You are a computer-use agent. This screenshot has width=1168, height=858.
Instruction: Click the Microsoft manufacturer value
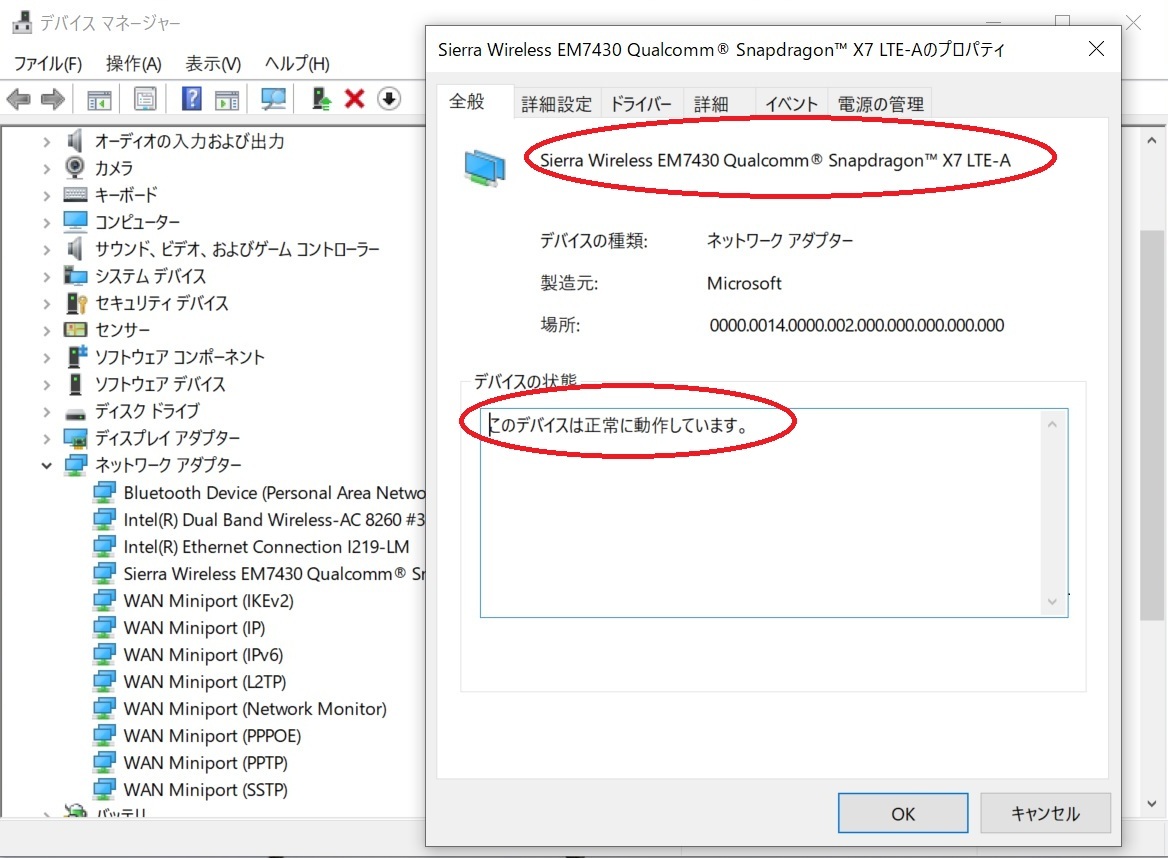(x=744, y=283)
